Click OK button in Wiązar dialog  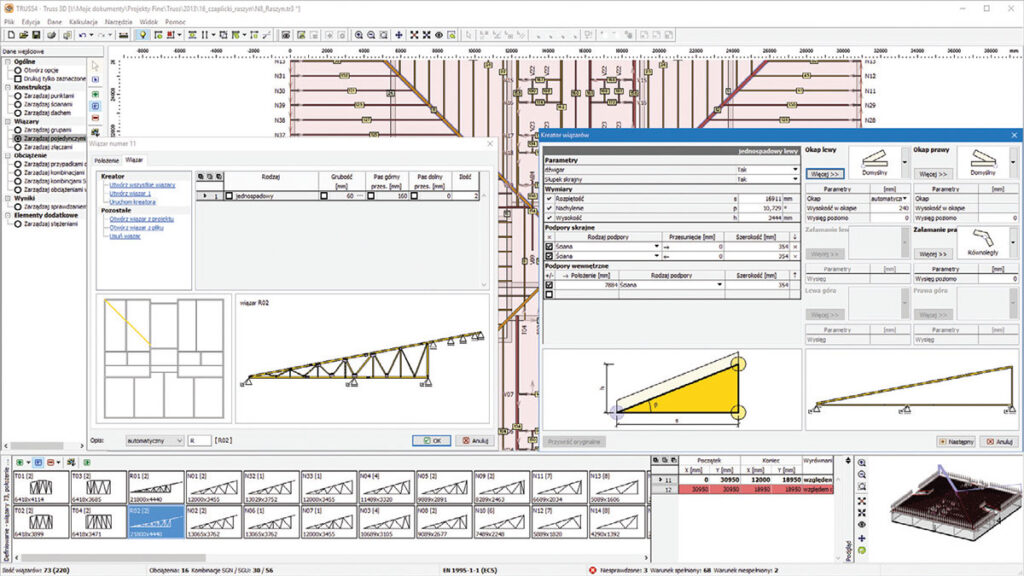[x=432, y=441]
